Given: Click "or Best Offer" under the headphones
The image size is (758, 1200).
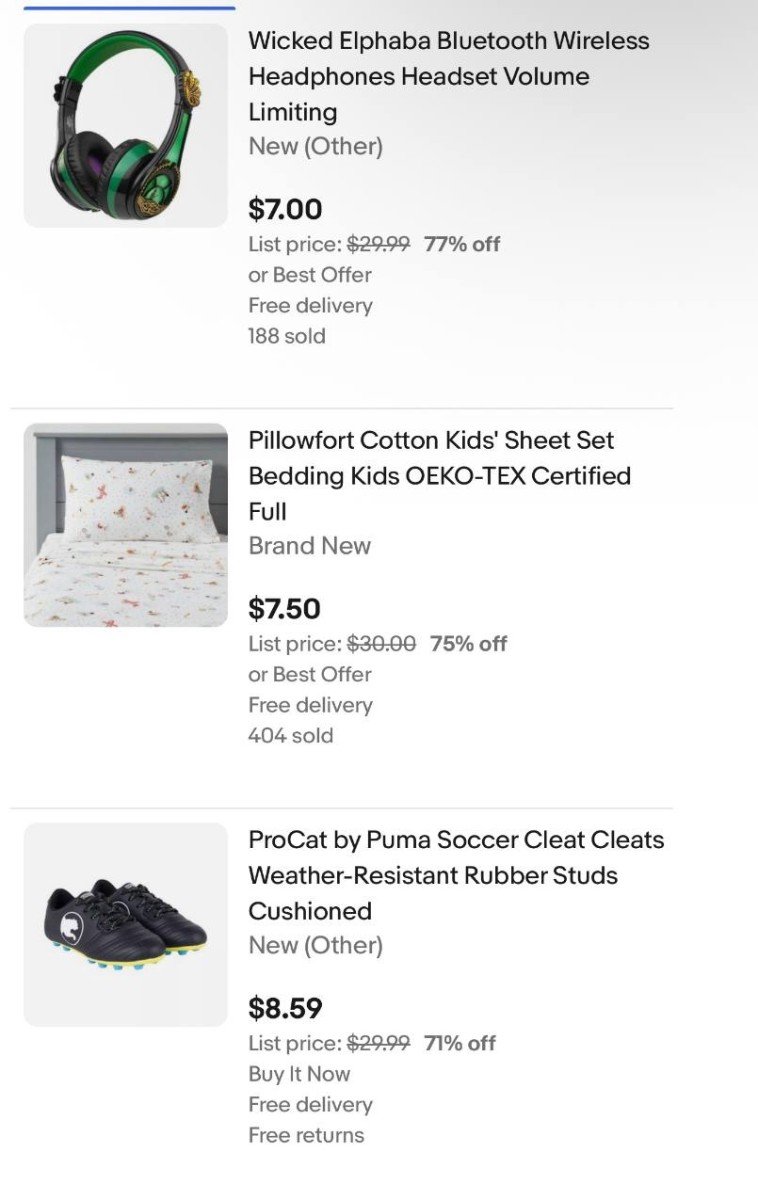Looking at the screenshot, I should [310, 275].
